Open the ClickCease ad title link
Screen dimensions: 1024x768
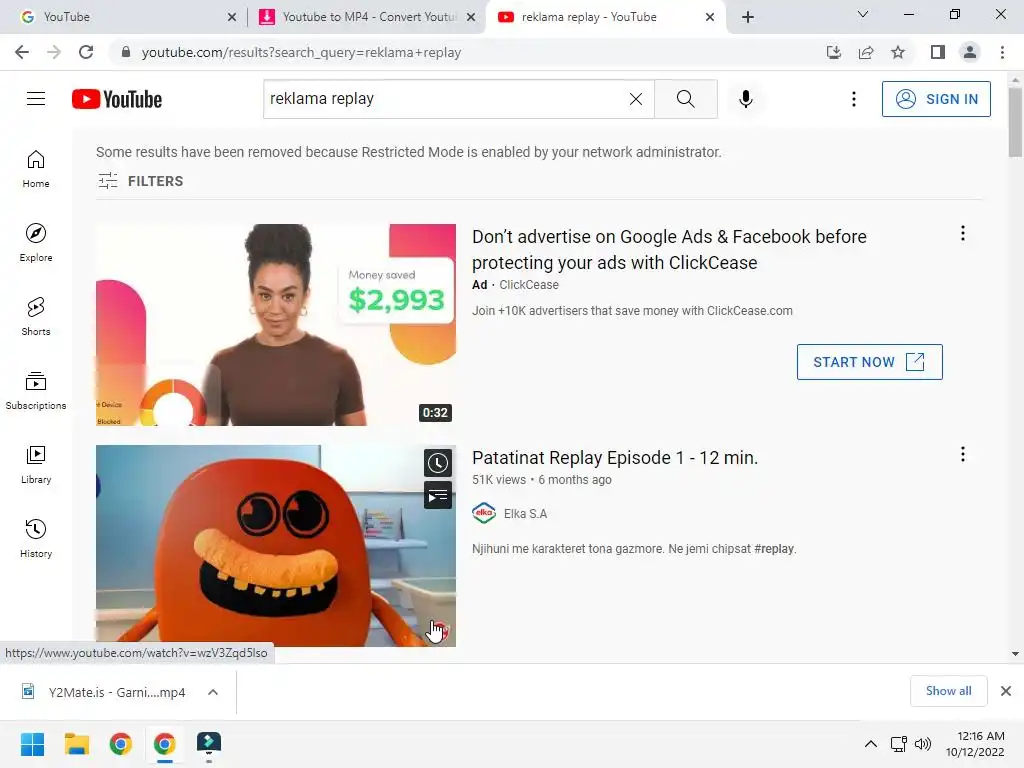[669, 249]
